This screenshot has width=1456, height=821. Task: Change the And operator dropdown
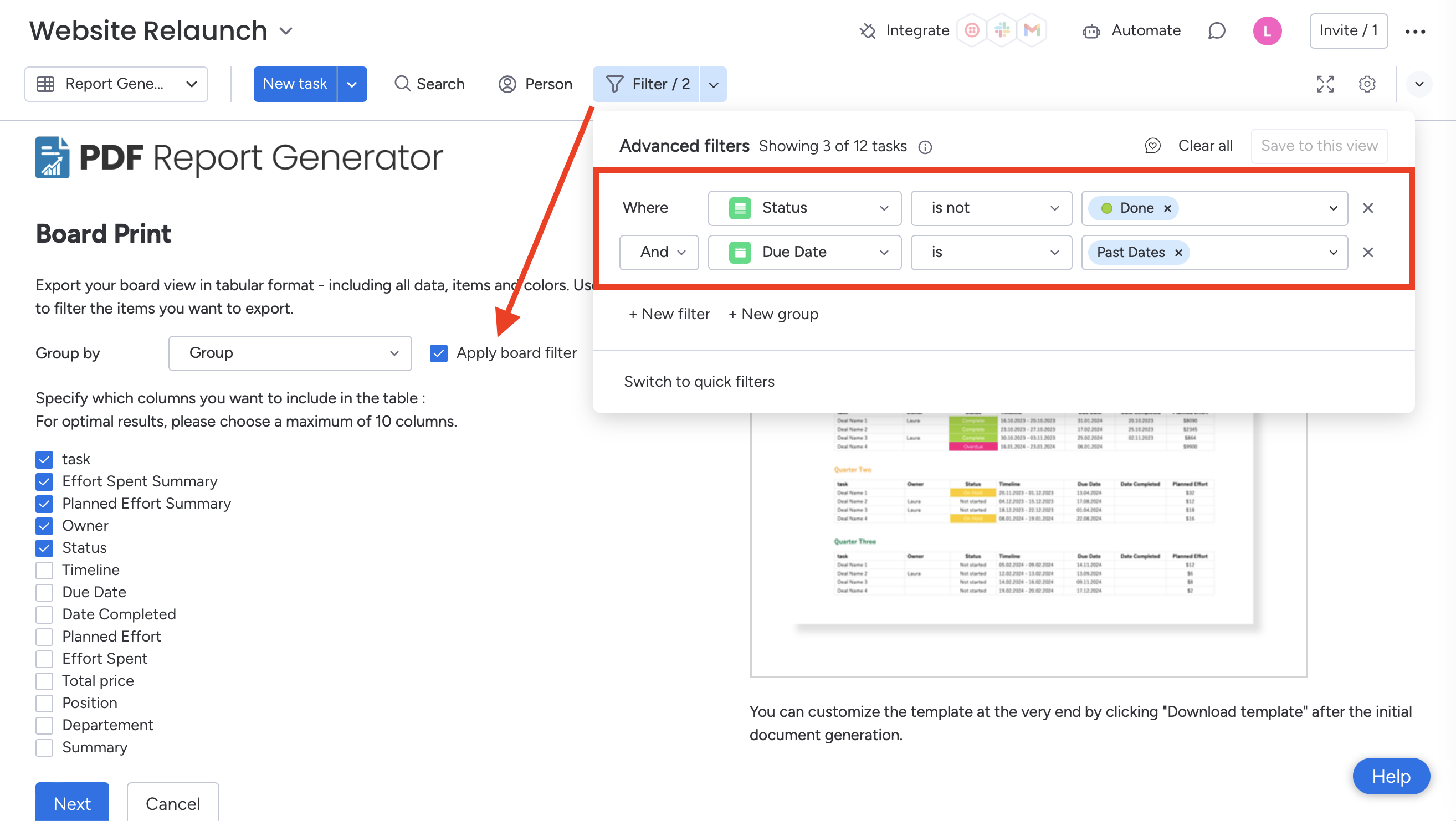pyautogui.click(x=659, y=252)
